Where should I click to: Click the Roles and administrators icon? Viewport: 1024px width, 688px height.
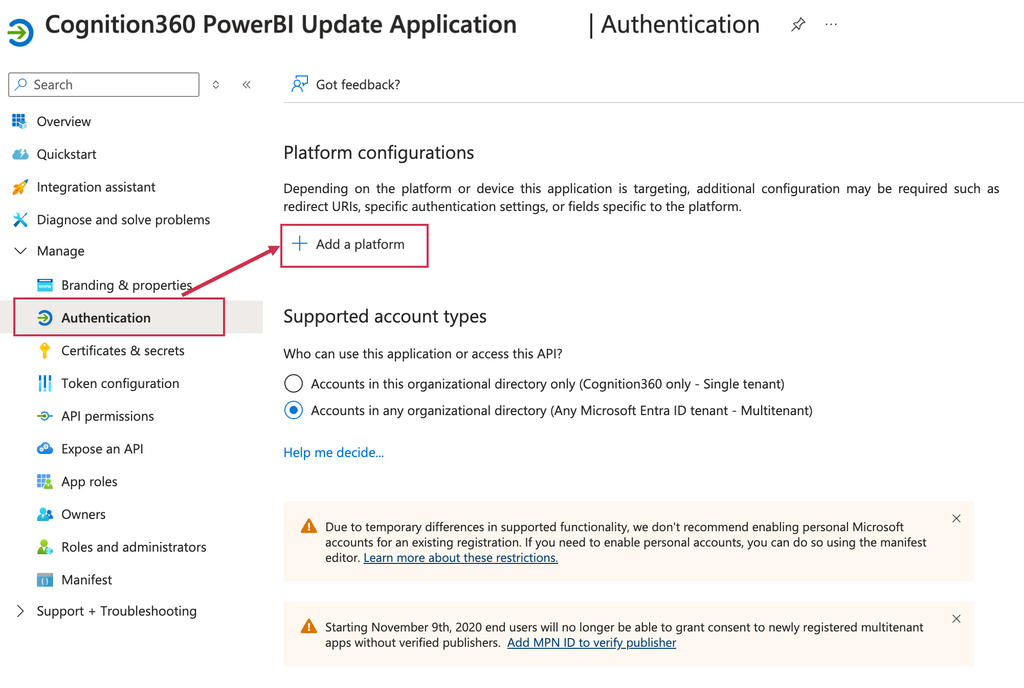pyautogui.click(x=44, y=547)
